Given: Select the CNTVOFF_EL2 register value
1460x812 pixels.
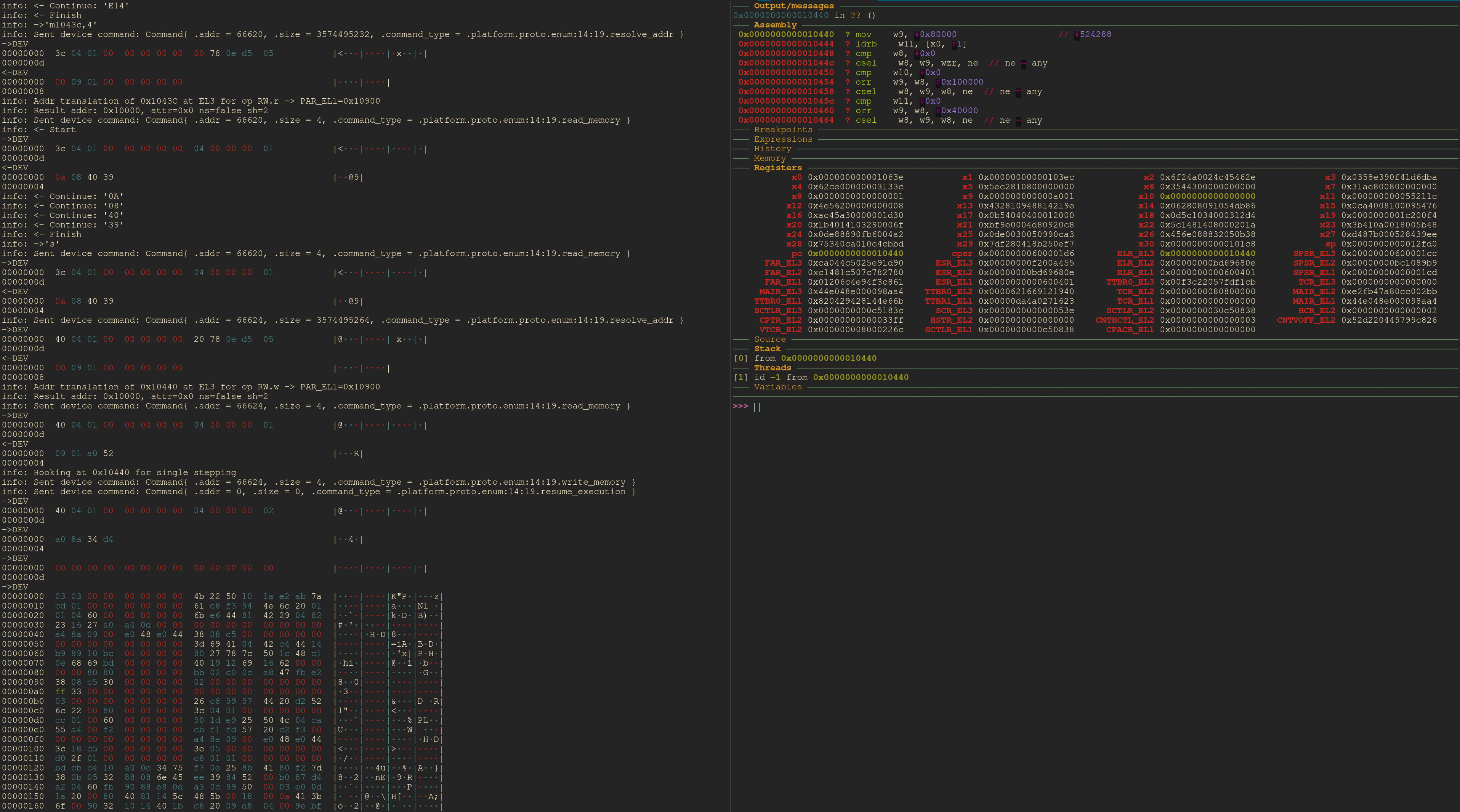Looking at the screenshot, I should click(x=1389, y=320).
